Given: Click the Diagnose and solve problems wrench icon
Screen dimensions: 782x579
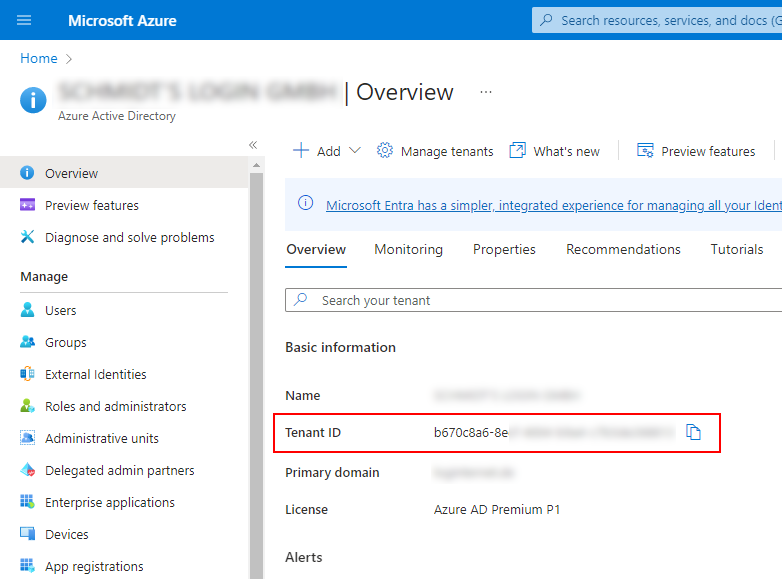Looking at the screenshot, I should click(x=27, y=237).
